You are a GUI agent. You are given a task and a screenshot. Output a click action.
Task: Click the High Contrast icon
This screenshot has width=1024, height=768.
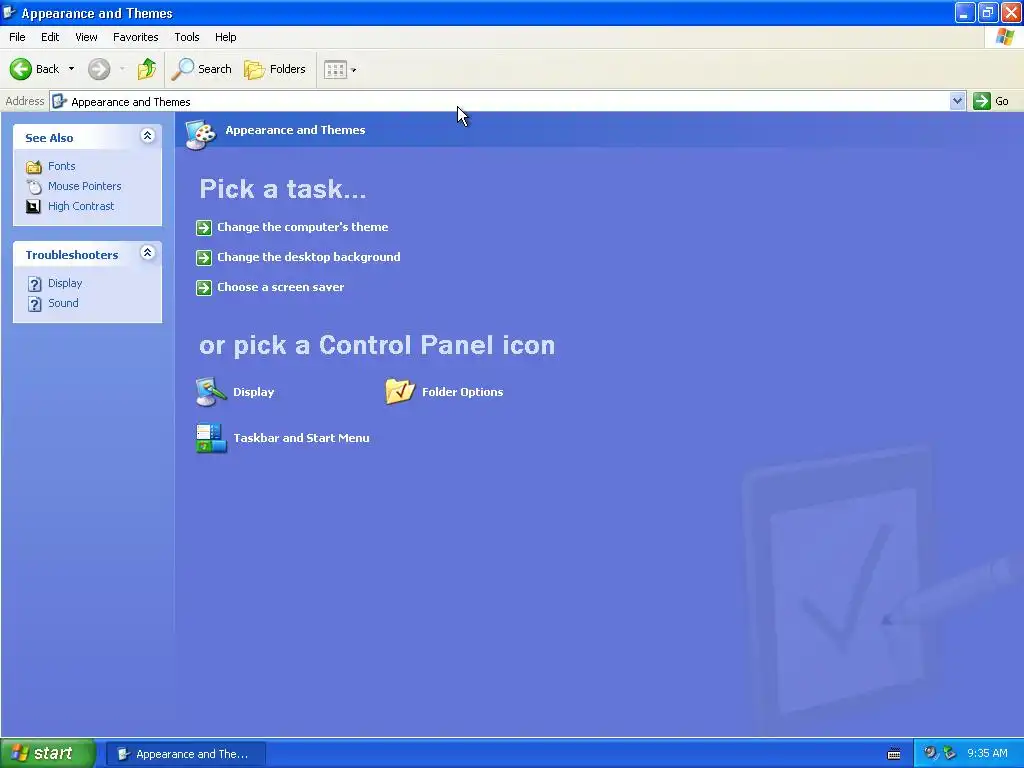pyautogui.click(x=33, y=206)
